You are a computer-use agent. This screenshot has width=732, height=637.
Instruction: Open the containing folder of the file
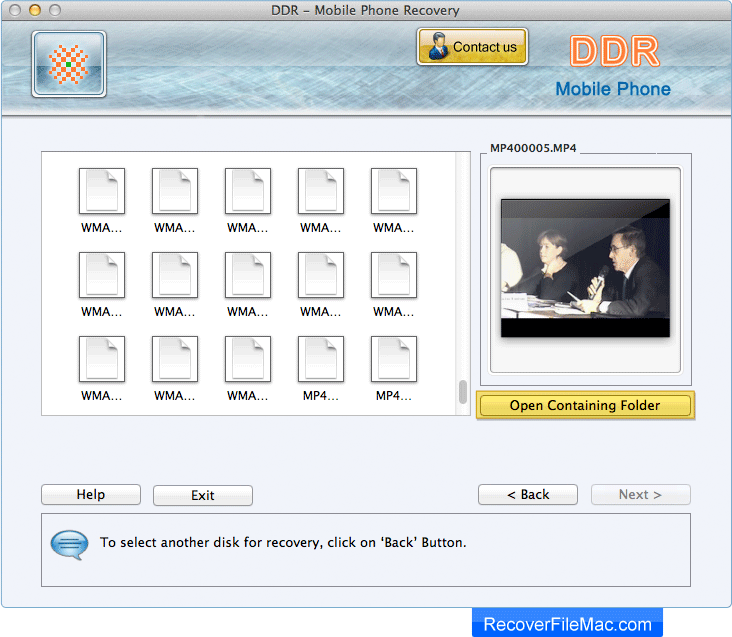(585, 405)
